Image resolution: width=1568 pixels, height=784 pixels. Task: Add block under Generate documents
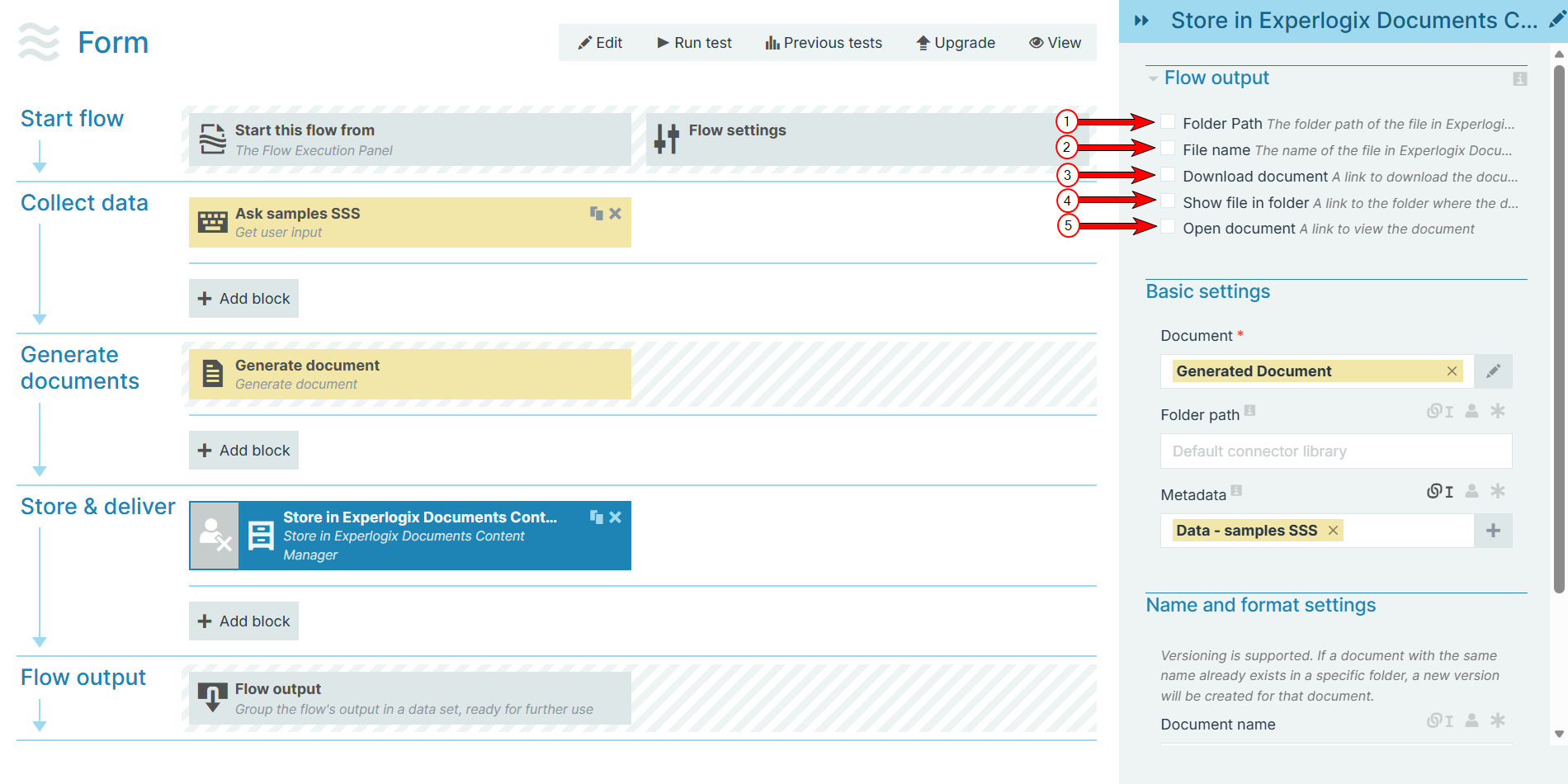click(243, 451)
